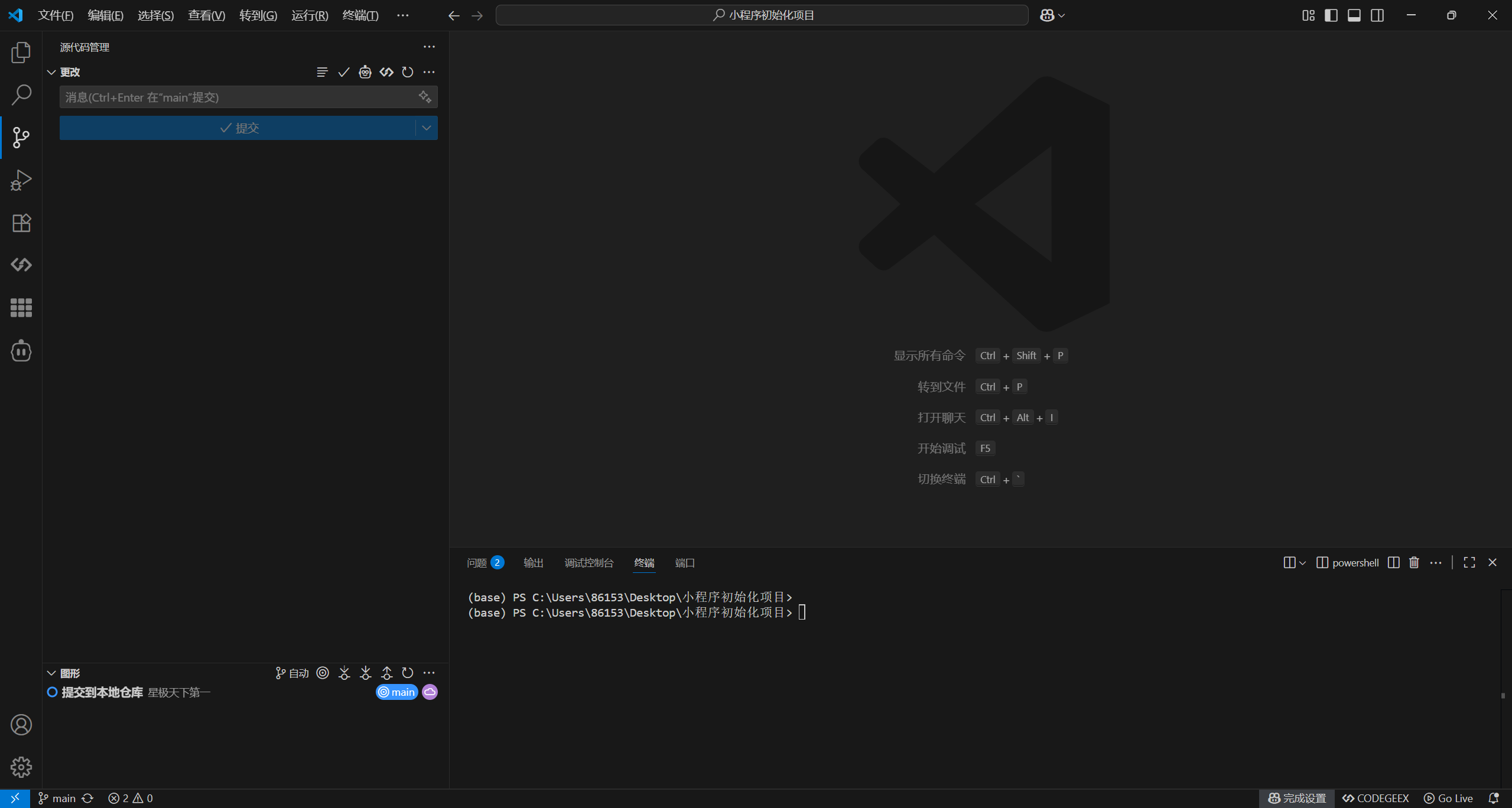Open the 运行(R) menu

[310, 15]
